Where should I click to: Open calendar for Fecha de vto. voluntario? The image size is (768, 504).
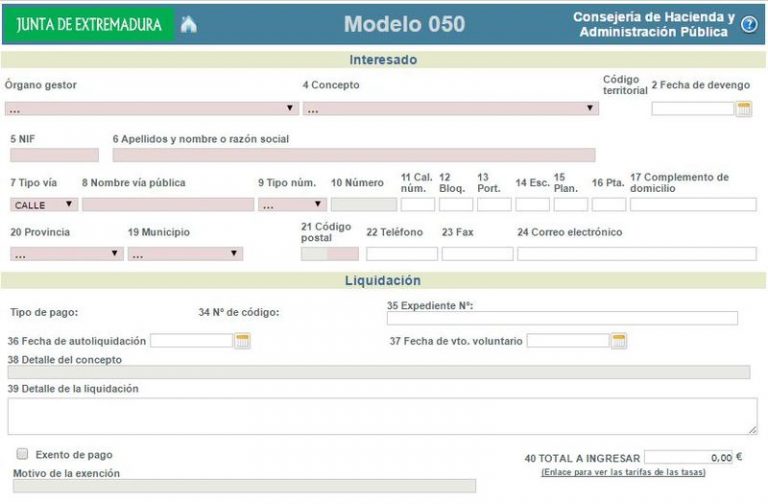pos(619,341)
